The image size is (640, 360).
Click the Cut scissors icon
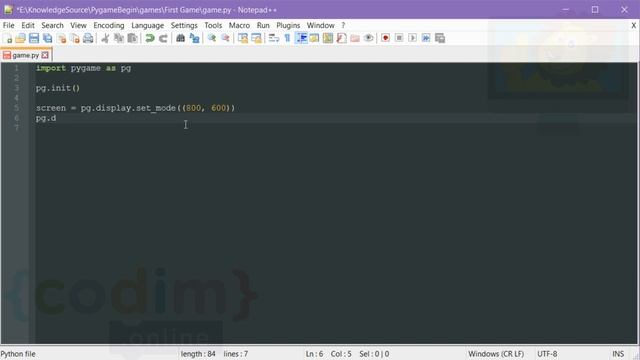coord(105,38)
